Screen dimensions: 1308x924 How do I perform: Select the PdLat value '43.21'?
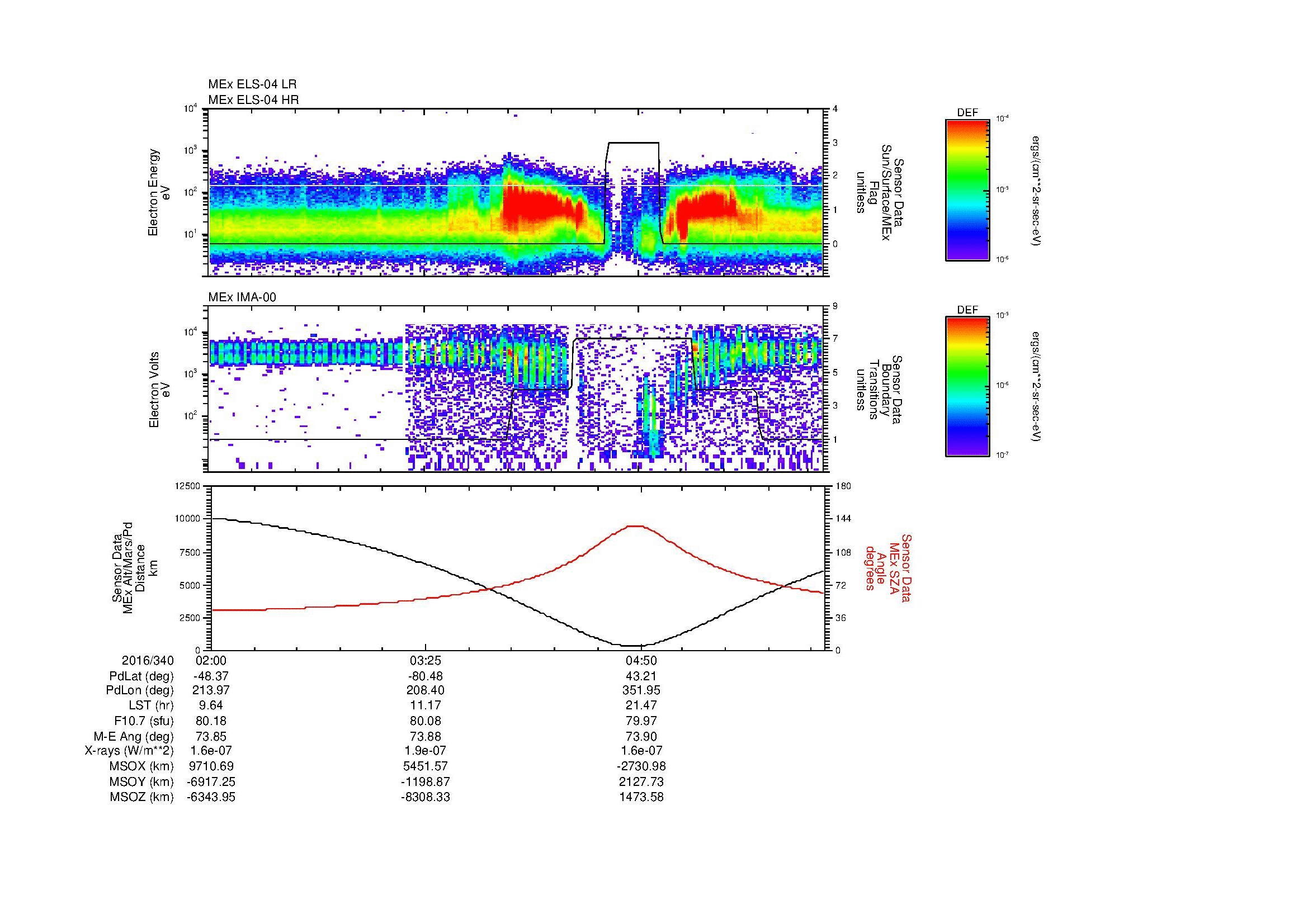[x=641, y=676]
